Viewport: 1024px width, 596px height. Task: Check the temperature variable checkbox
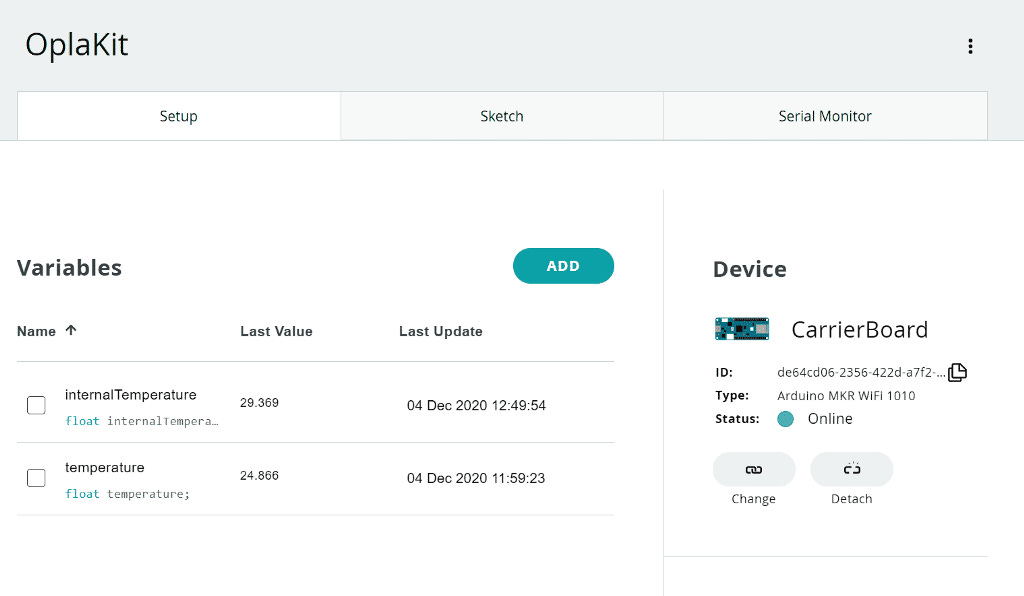[37, 478]
